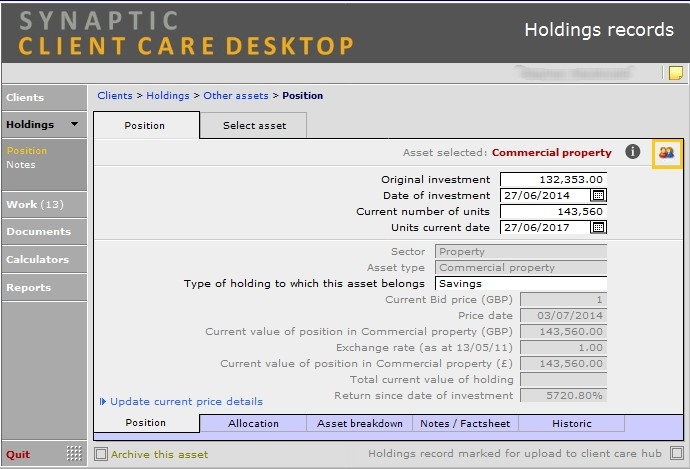Click Current value in Commercial property (GBP) field
This screenshot has width=690, height=469.
[x=563, y=331]
